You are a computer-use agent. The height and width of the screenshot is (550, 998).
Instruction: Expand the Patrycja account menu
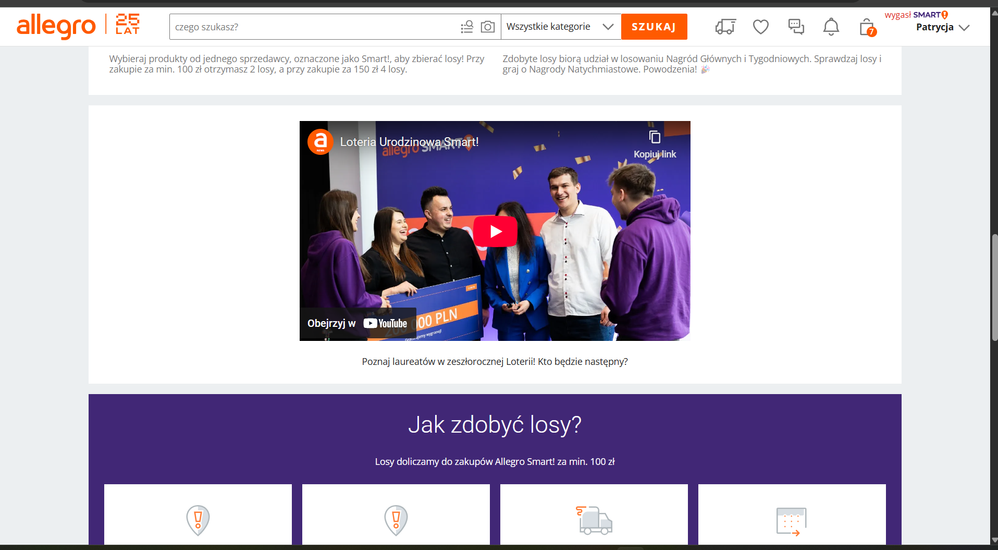[x=943, y=28]
